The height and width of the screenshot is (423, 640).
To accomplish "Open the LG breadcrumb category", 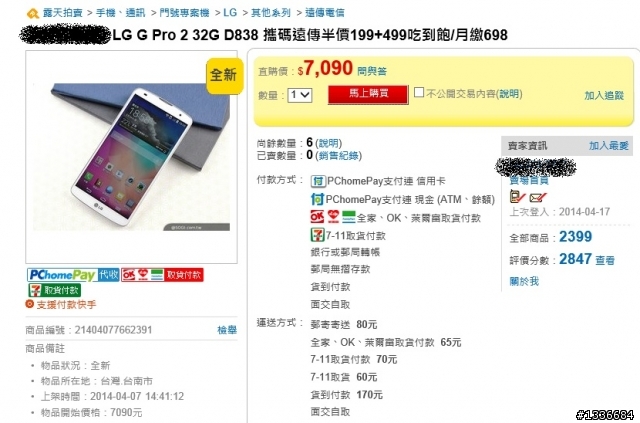I will tap(230, 13).
